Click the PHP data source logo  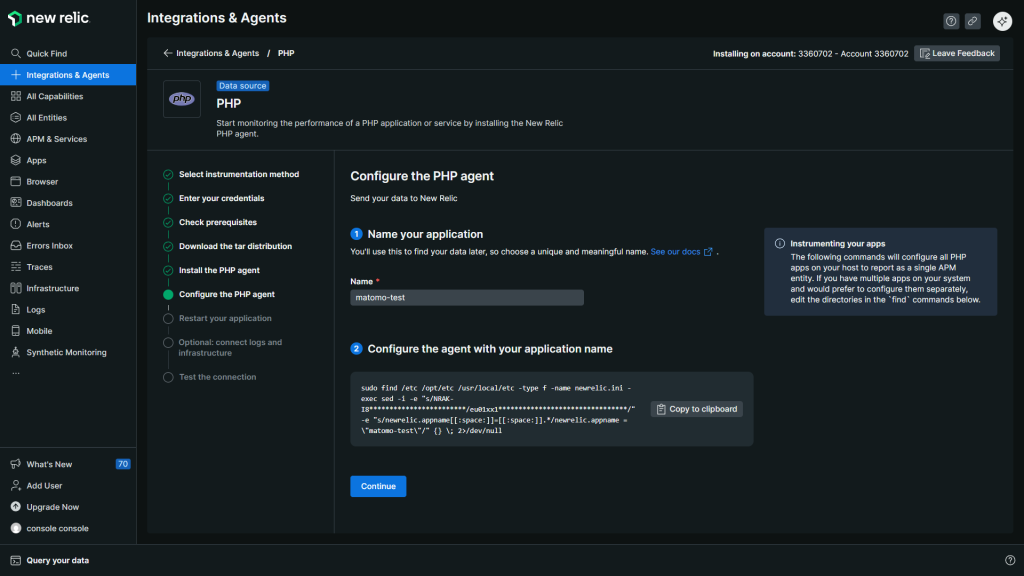coord(182,99)
